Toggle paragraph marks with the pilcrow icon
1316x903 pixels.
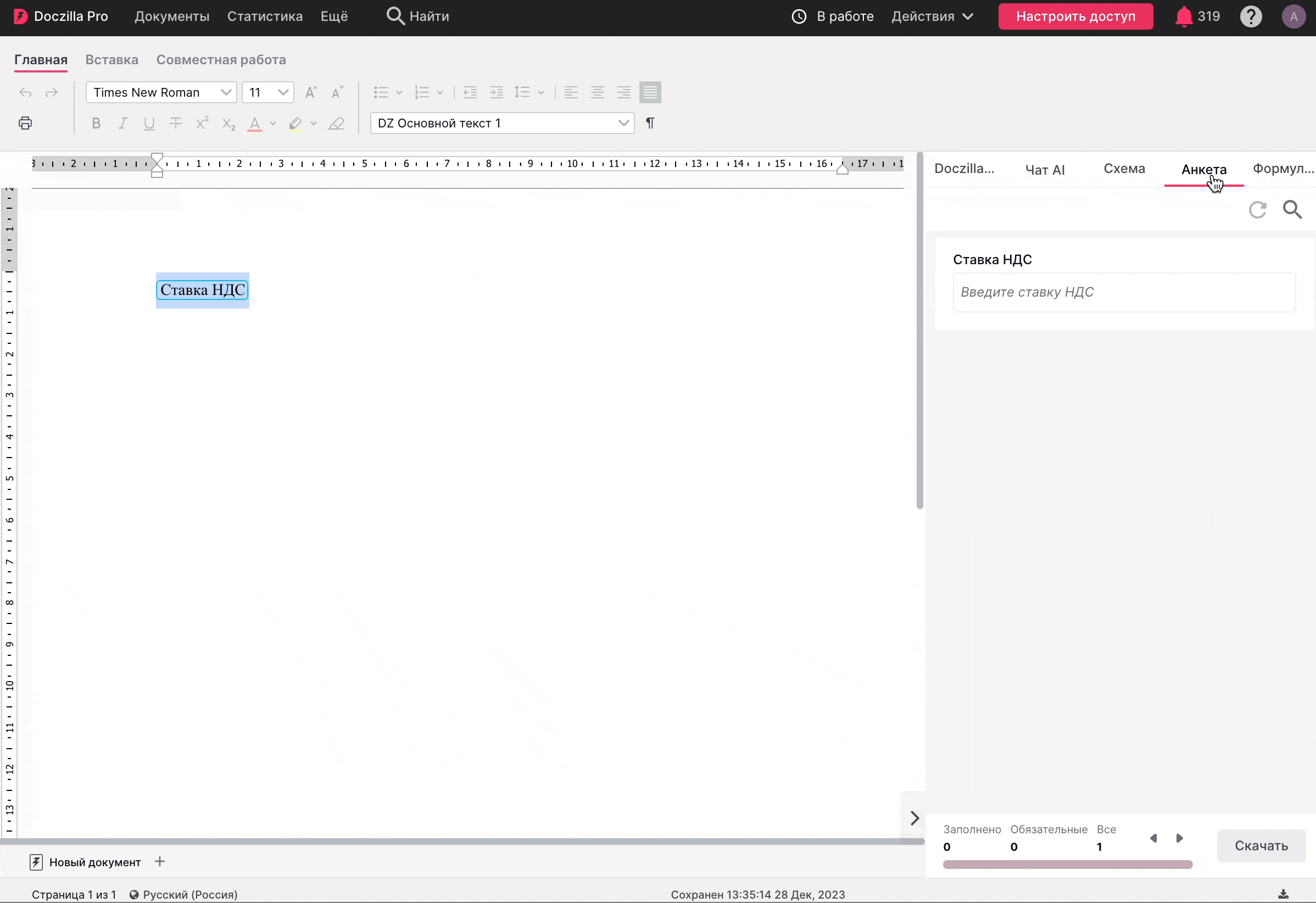[x=650, y=123]
